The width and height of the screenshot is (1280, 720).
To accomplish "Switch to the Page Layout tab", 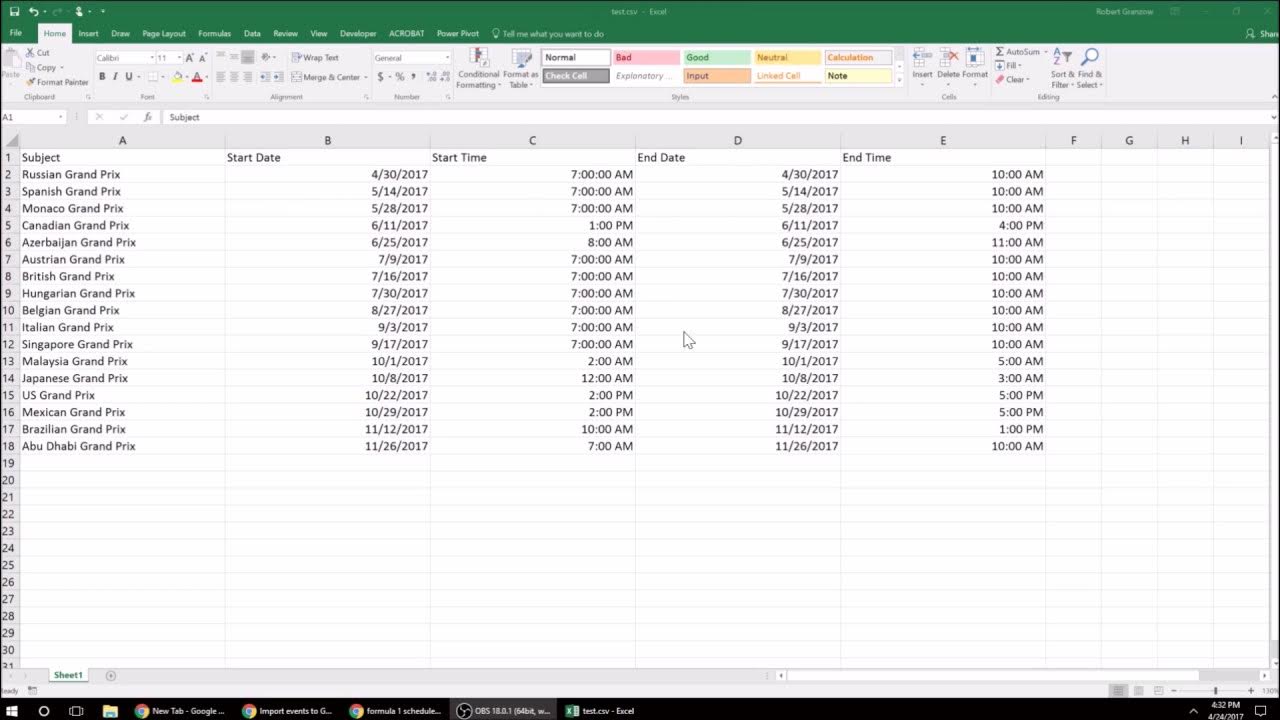I will click(164, 34).
